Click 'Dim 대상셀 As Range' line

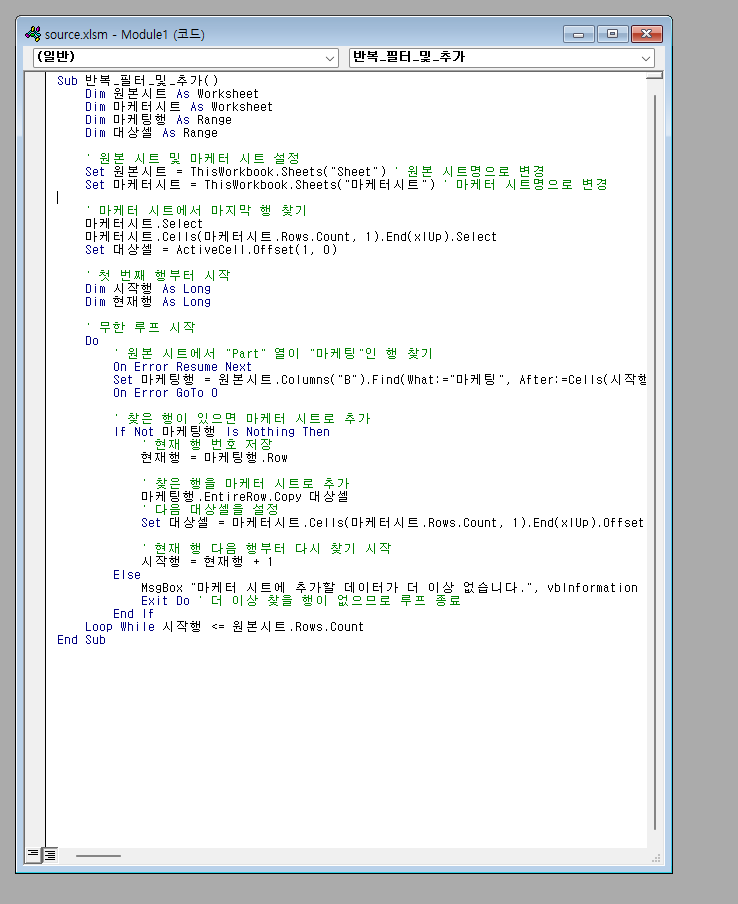(x=151, y=133)
